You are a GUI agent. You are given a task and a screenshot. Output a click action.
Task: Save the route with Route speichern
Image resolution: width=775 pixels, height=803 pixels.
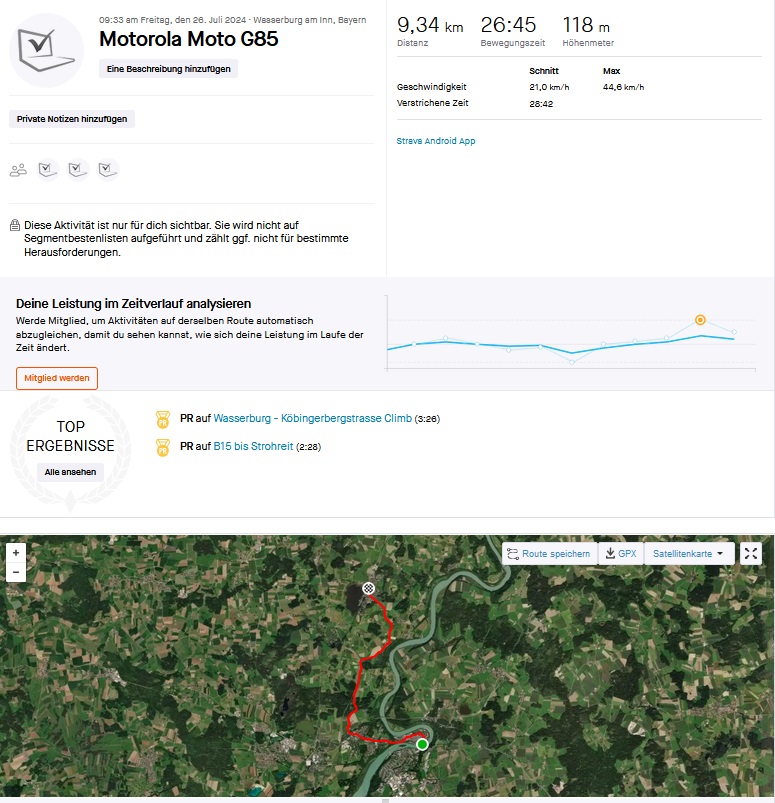tap(549, 553)
